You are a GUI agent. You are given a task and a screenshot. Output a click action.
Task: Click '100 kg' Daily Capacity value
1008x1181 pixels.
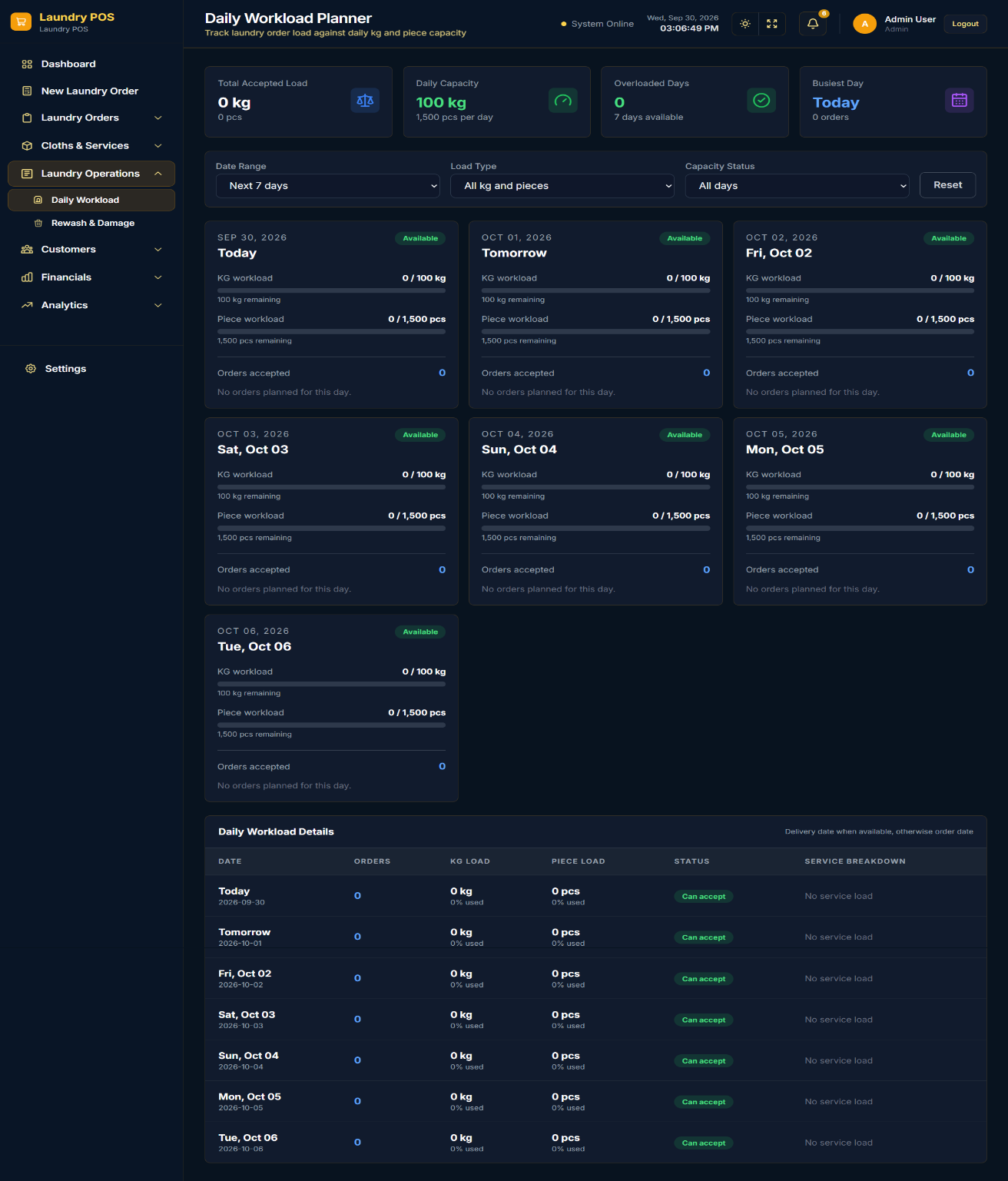pos(441,103)
